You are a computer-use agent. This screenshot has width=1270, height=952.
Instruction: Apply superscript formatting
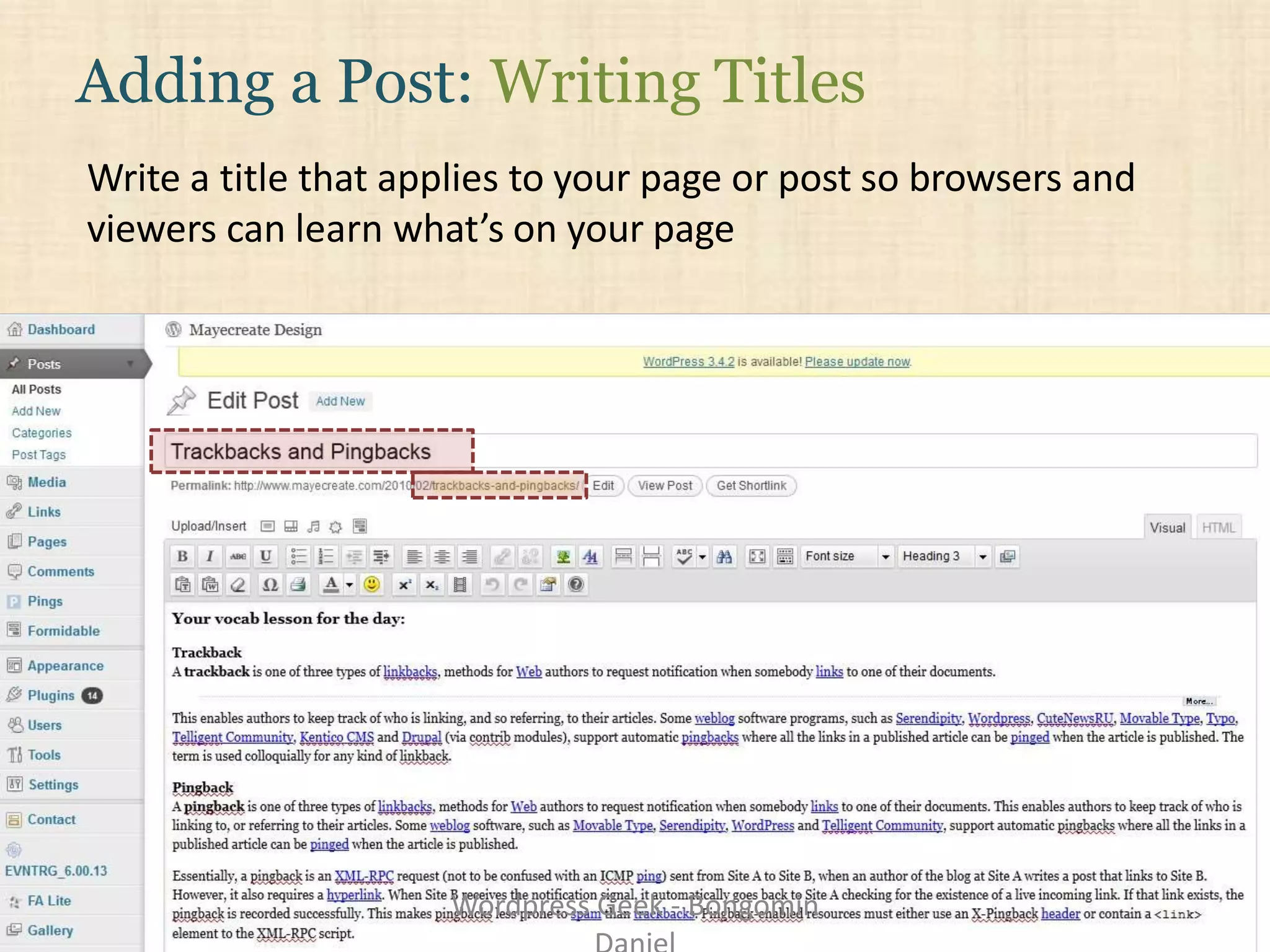click(404, 584)
